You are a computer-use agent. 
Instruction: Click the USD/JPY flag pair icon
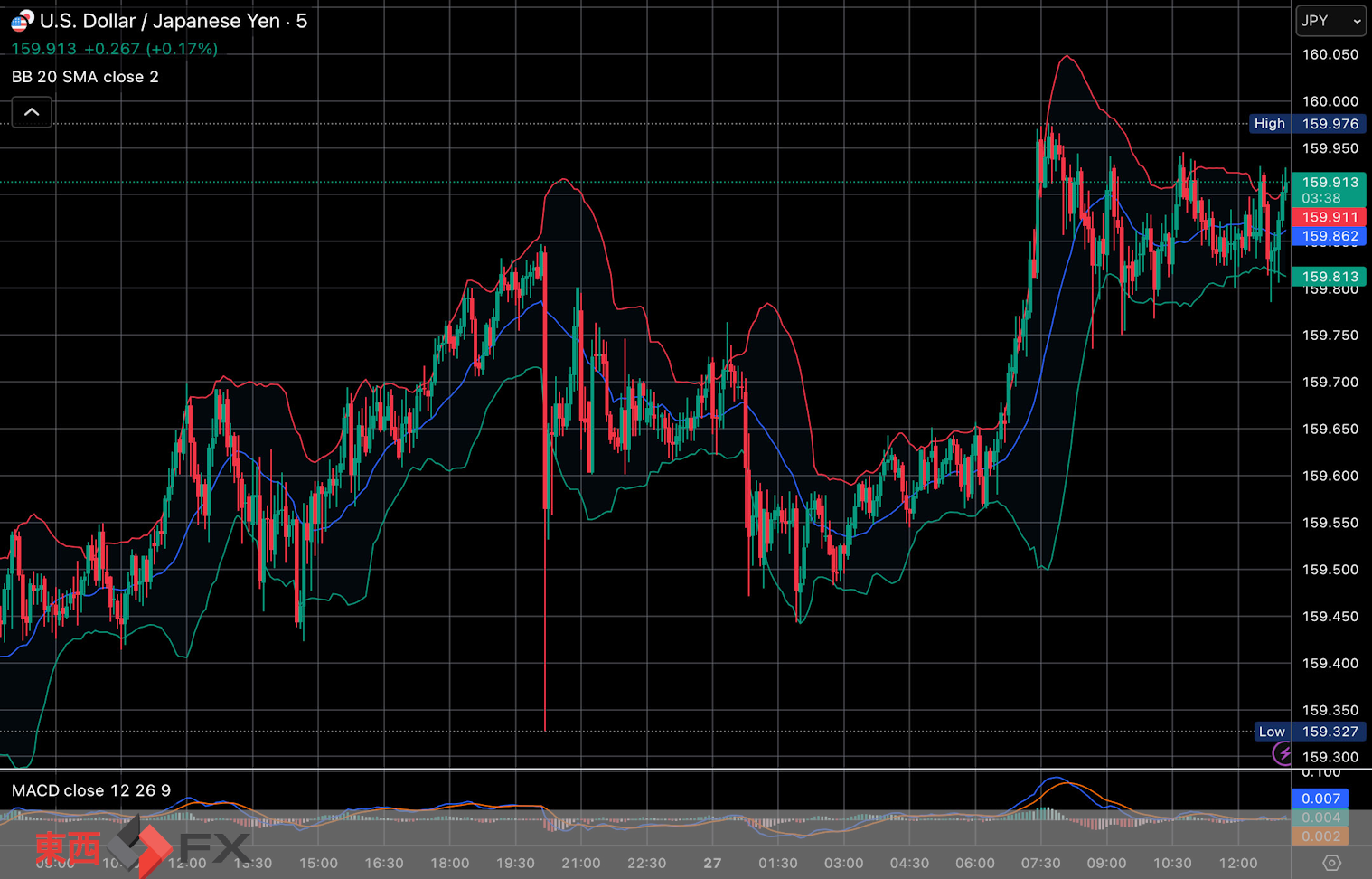[22, 20]
